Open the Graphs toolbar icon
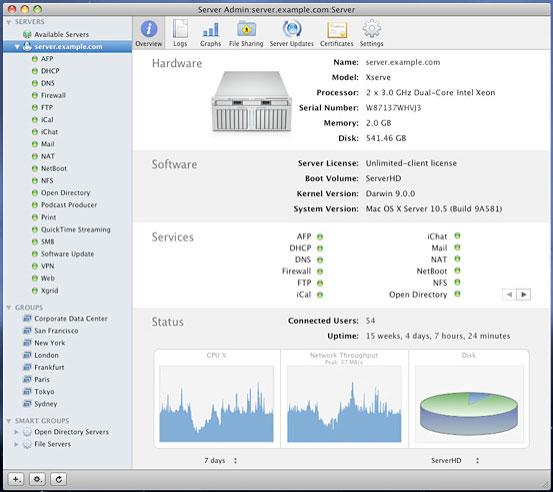 (211, 34)
